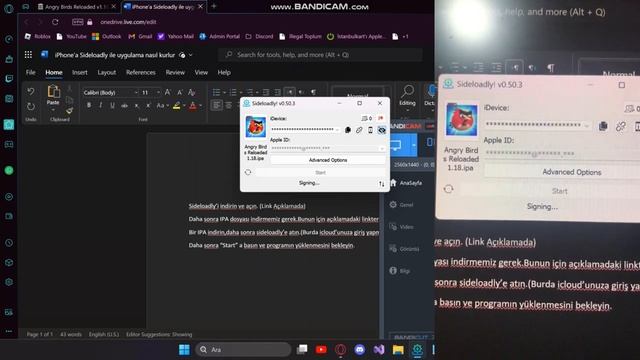Toggle Strikethrough formatting in Word

click(124, 106)
